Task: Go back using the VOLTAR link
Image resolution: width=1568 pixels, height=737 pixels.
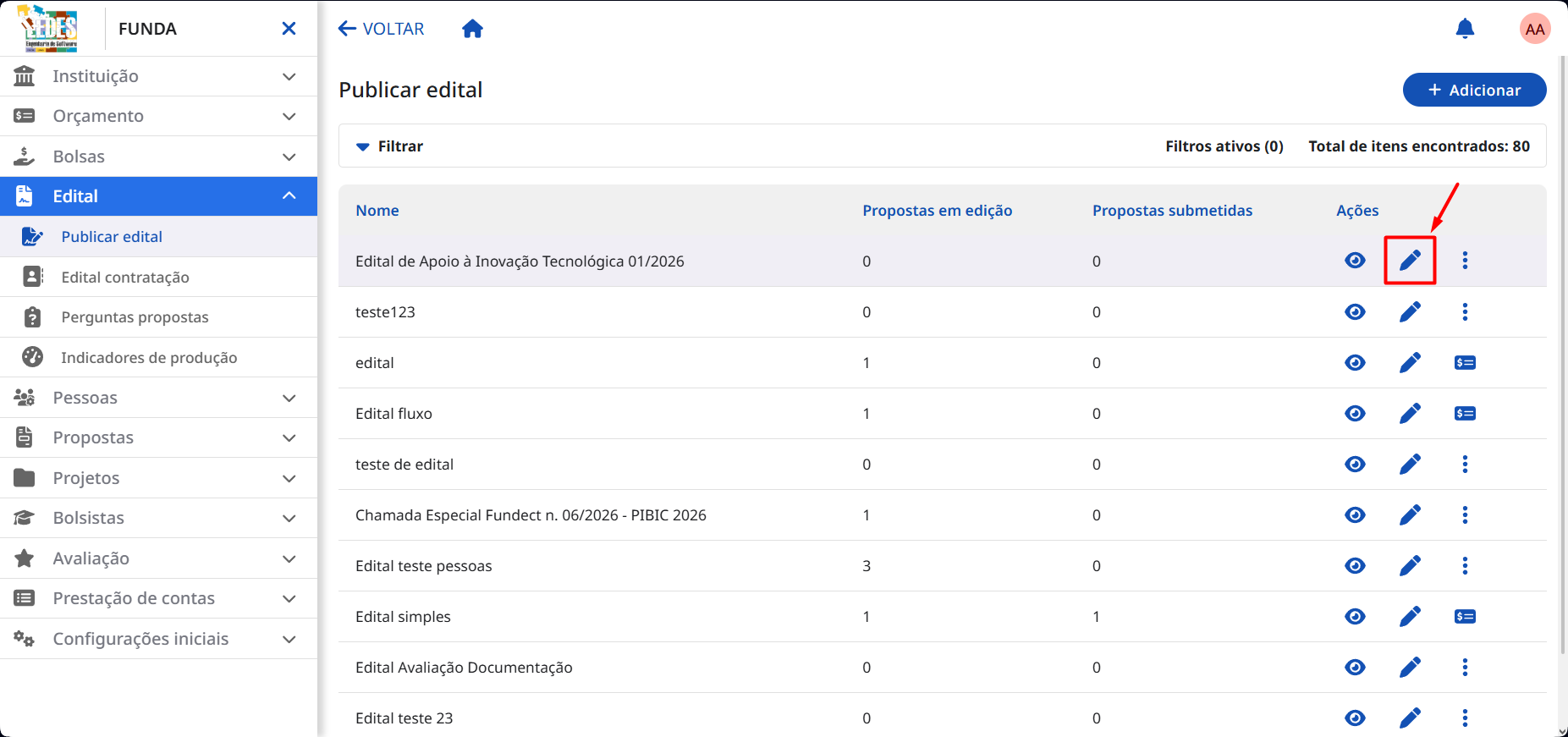Action: coord(381,29)
